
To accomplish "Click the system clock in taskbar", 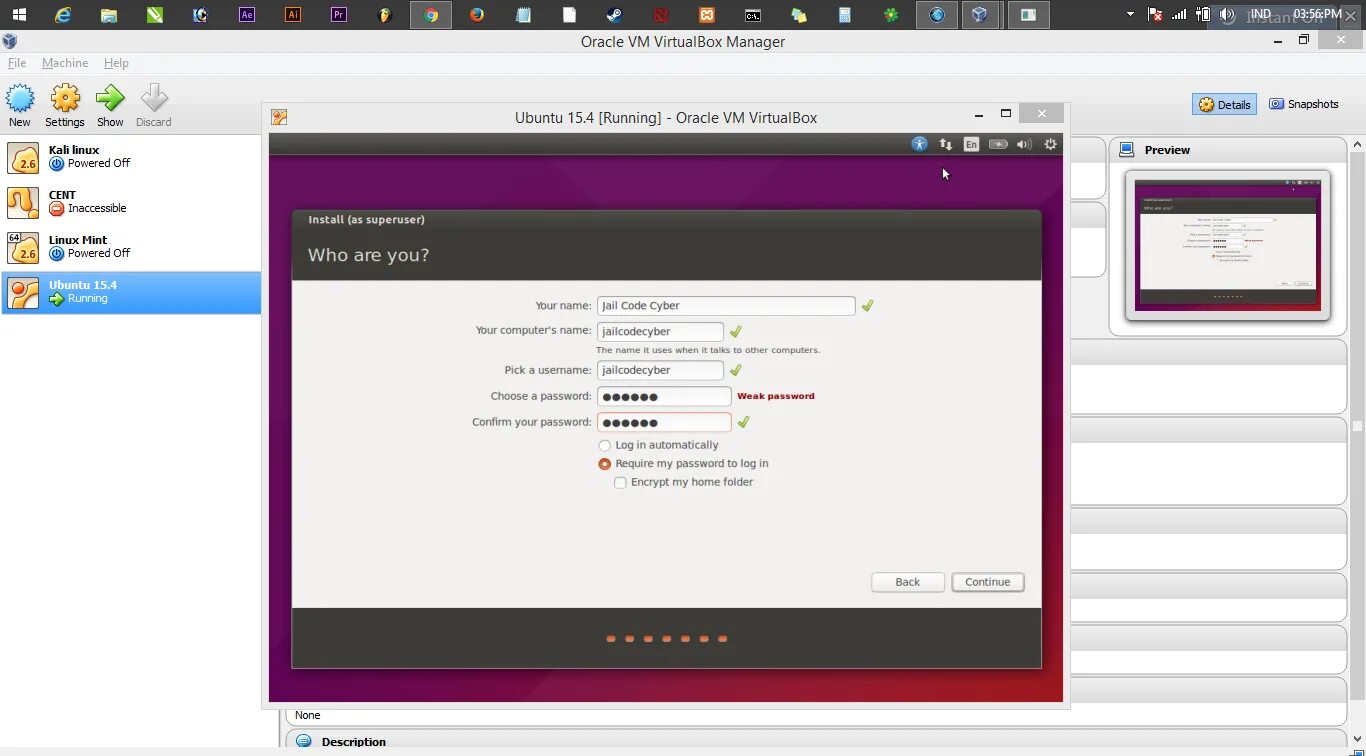I will [x=1317, y=14].
